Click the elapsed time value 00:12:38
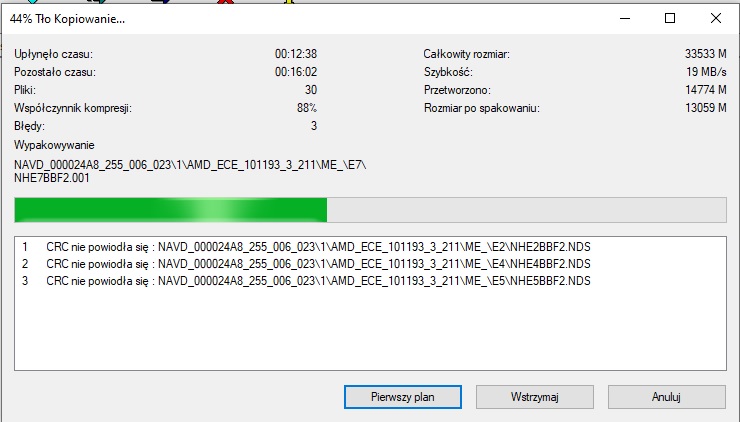Viewport: 740px width, 422px height. (296, 54)
